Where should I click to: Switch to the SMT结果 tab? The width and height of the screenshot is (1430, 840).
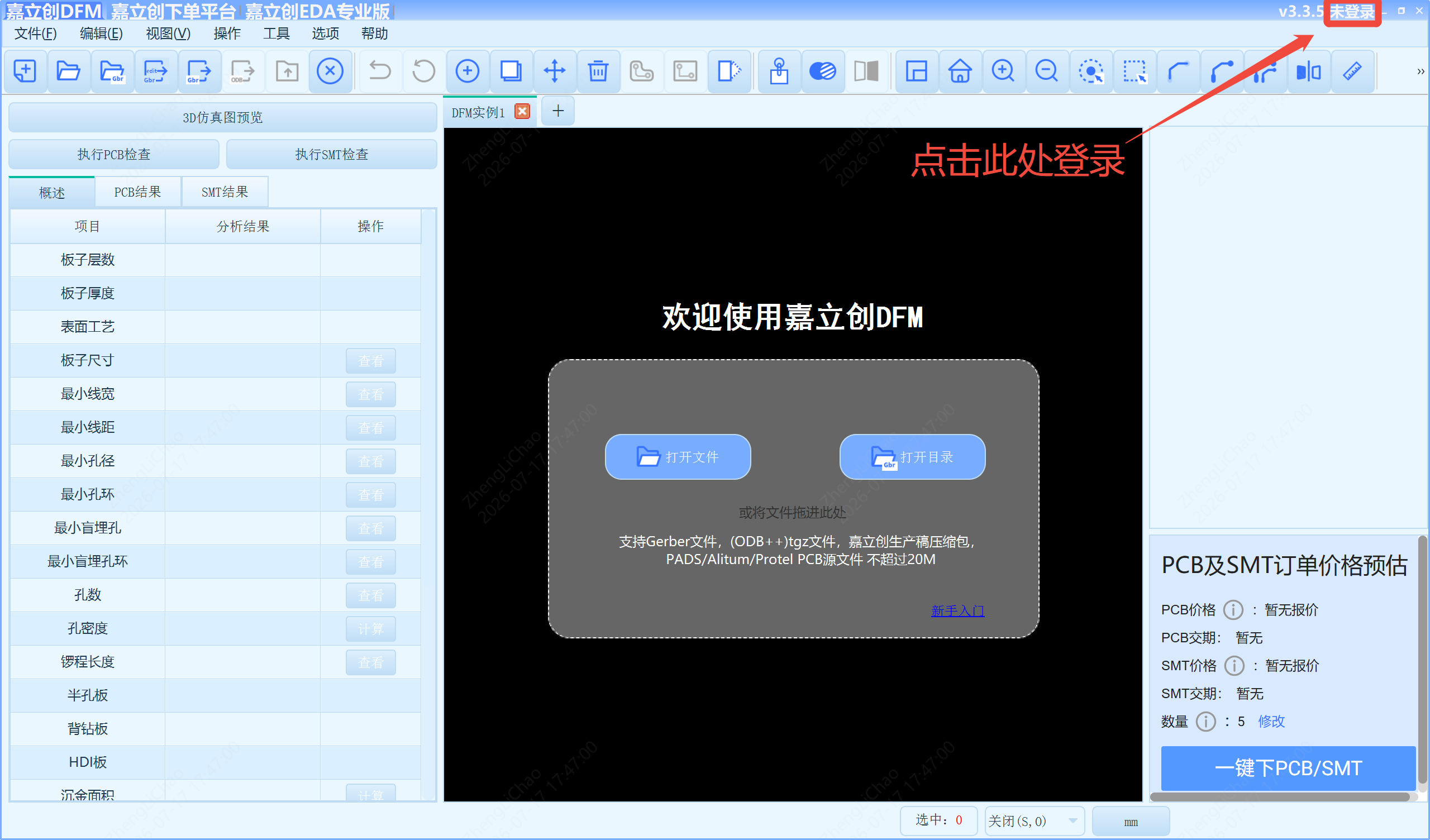(225, 192)
